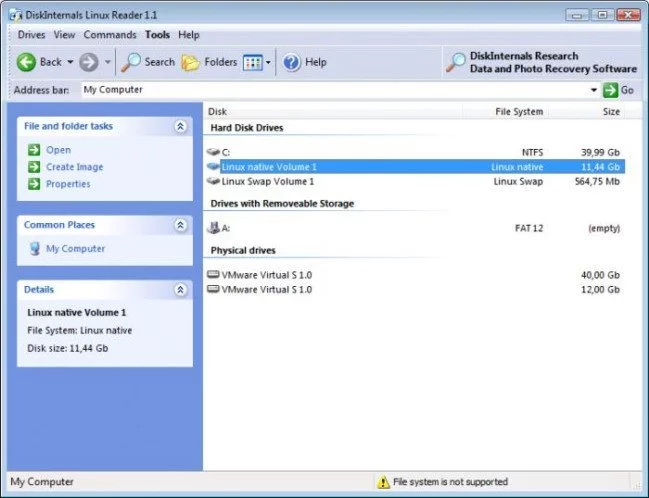
Task: Collapse the File and folder tasks panel
Action: click(x=180, y=126)
